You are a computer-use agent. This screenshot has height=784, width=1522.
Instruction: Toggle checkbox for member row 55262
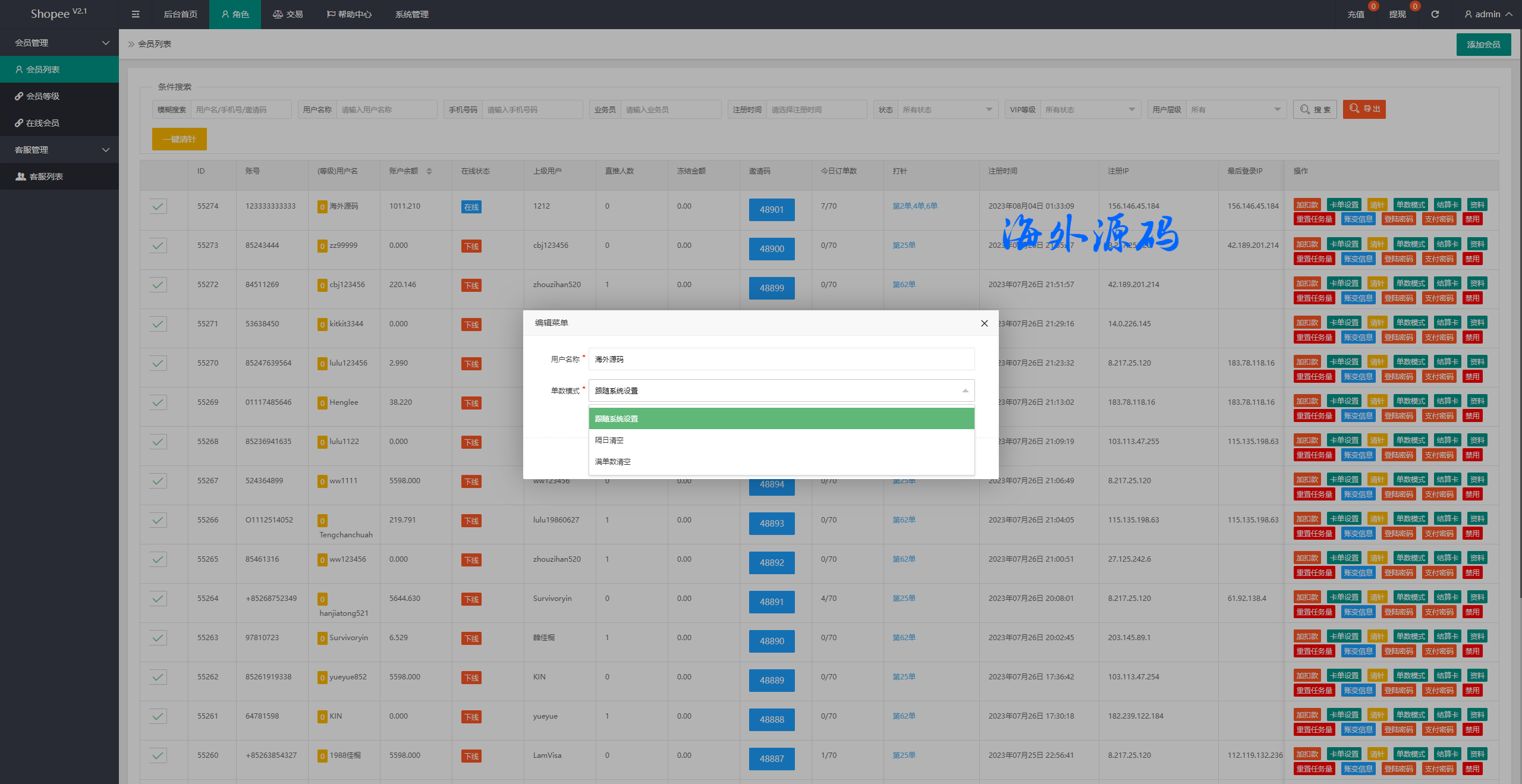click(x=158, y=677)
